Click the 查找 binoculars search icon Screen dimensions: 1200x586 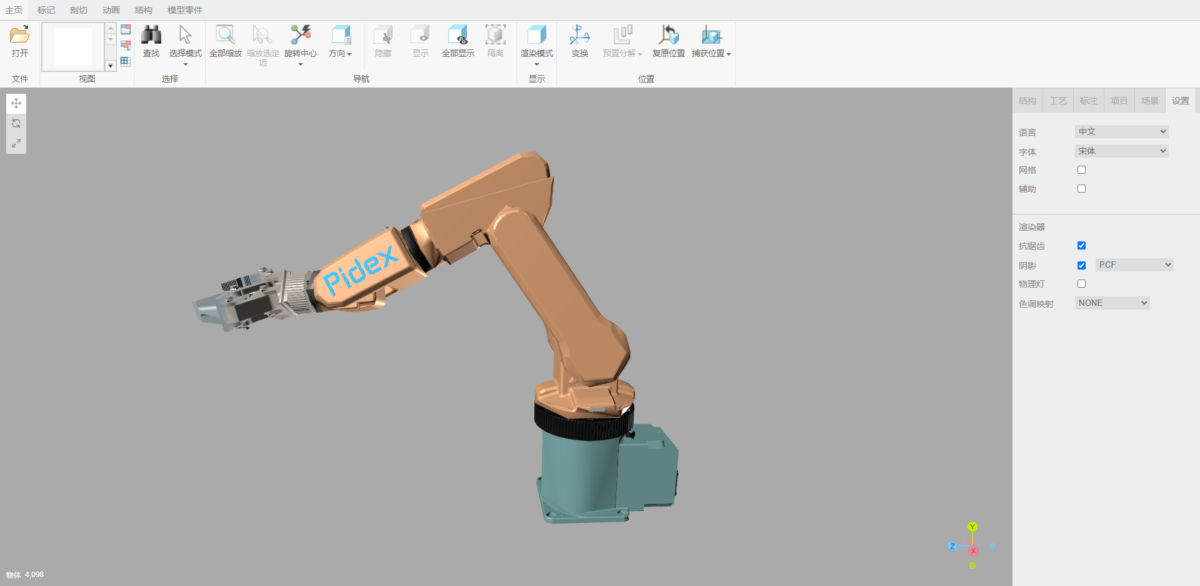(x=151, y=36)
